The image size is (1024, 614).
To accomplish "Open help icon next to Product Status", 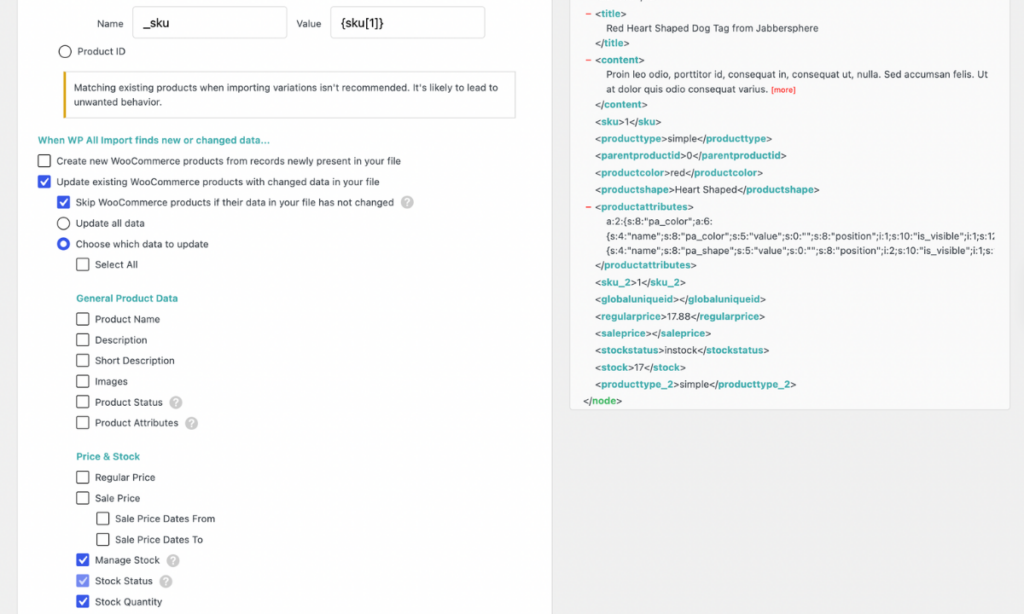I will click(x=176, y=402).
